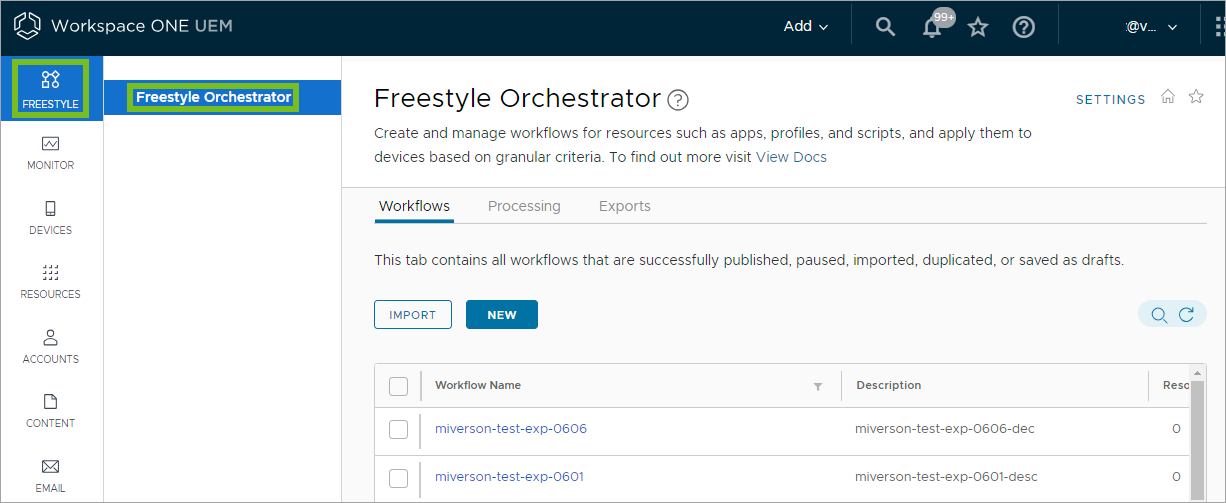Image resolution: width=1226 pixels, height=503 pixels.
Task: Refresh the workflows list
Action: (1186, 315)
